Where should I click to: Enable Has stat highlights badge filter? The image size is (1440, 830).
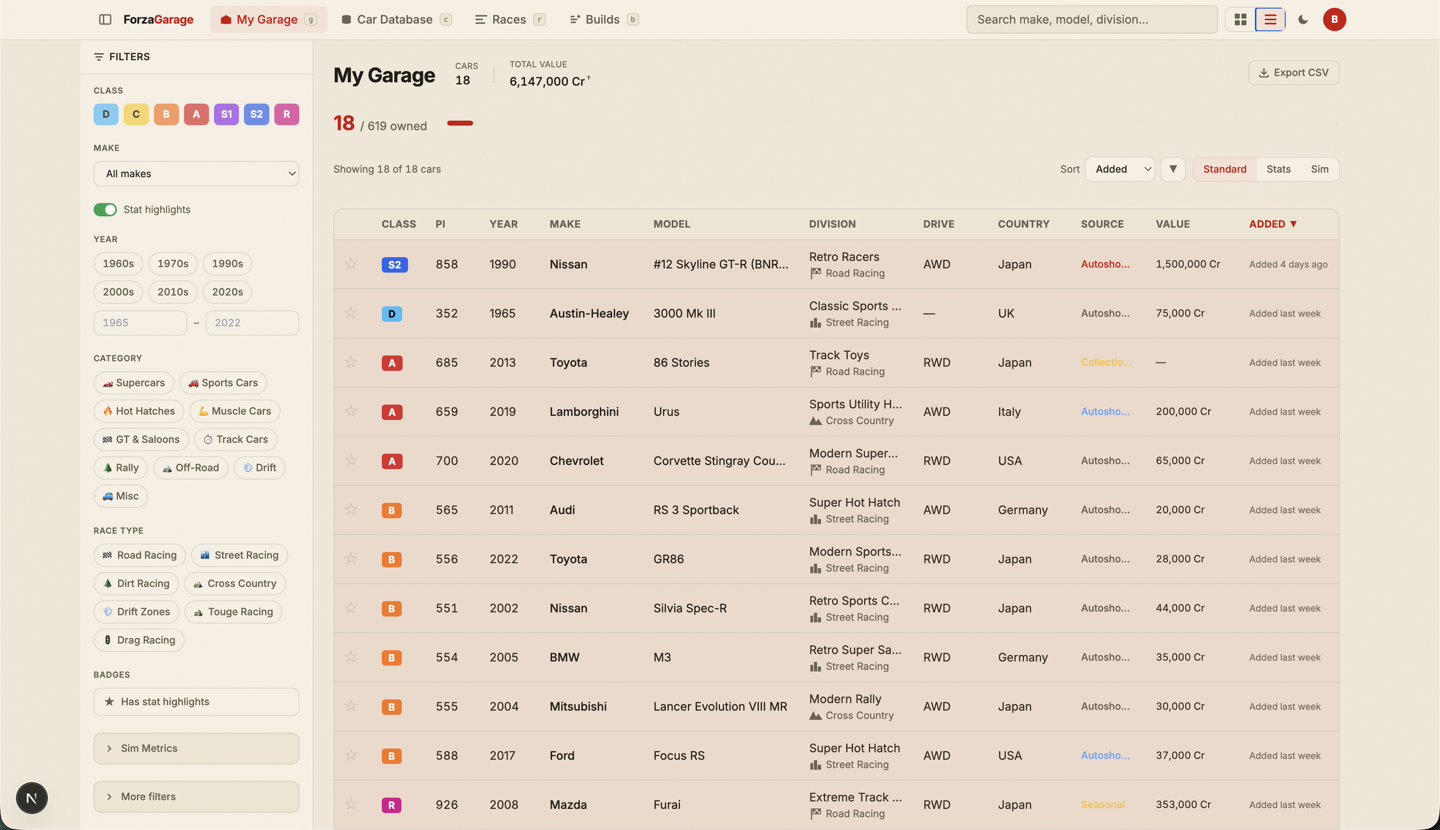[196, 702]
